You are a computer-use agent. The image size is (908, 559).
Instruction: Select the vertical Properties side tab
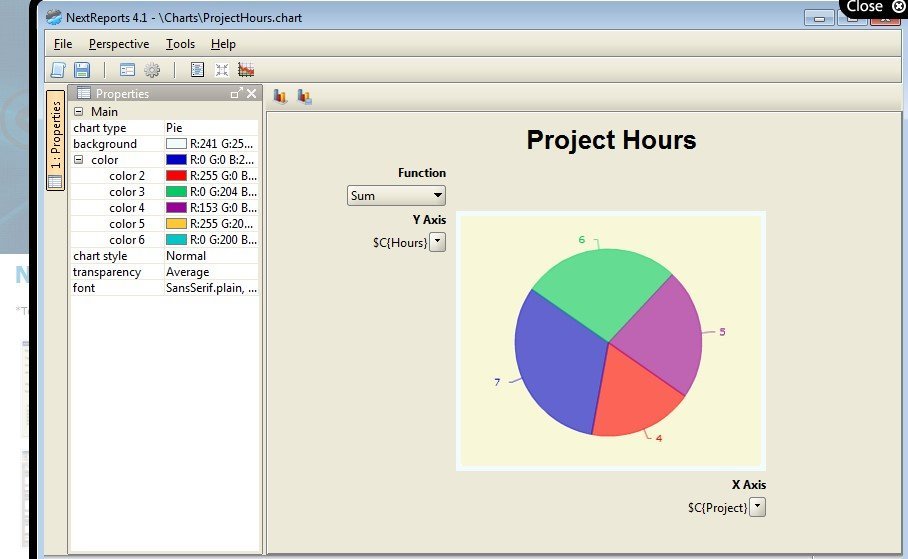click(55, 141)
